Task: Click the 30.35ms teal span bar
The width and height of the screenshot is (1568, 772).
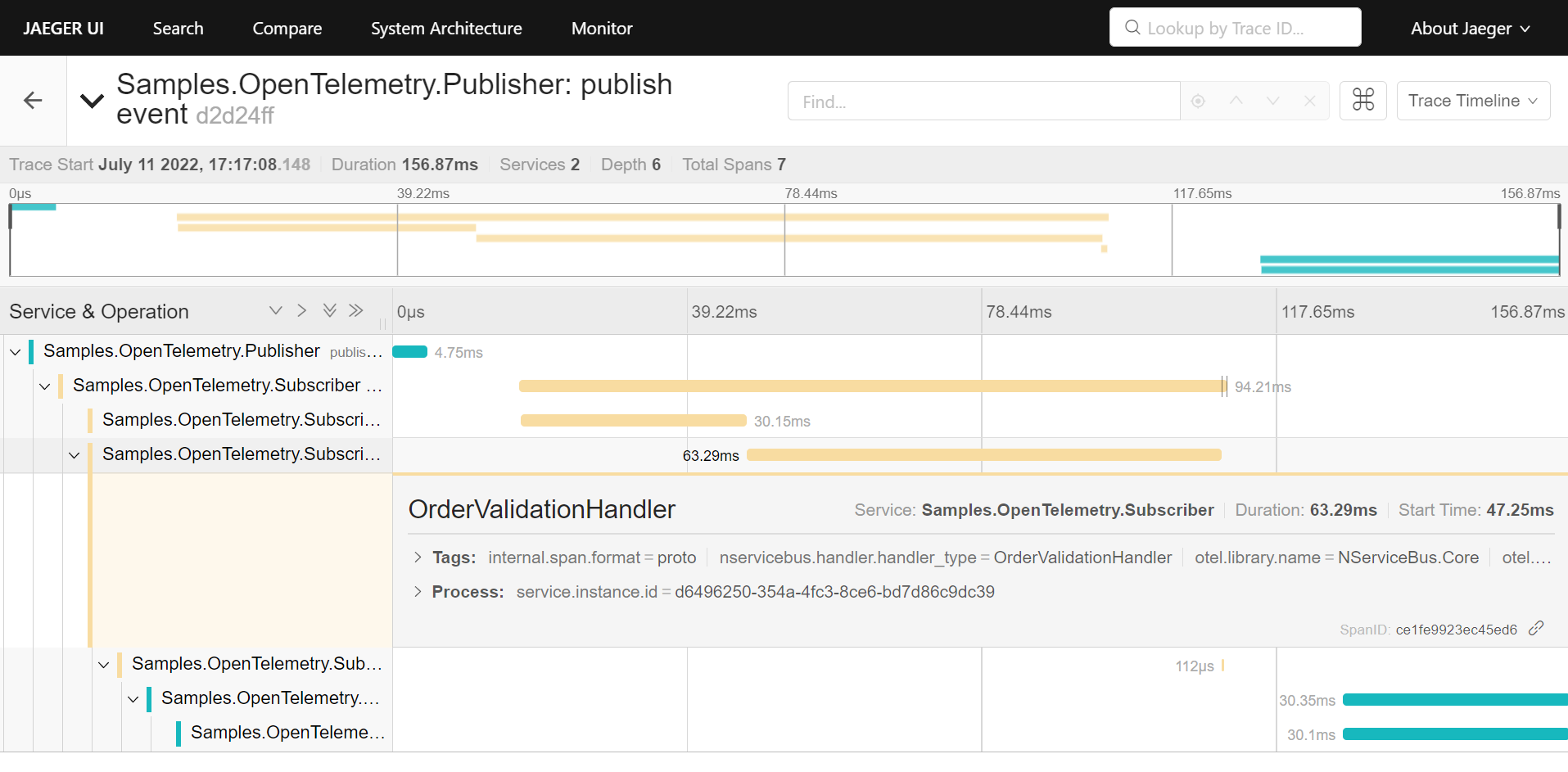Action: pyautogui.click(x=1455, y=699)
